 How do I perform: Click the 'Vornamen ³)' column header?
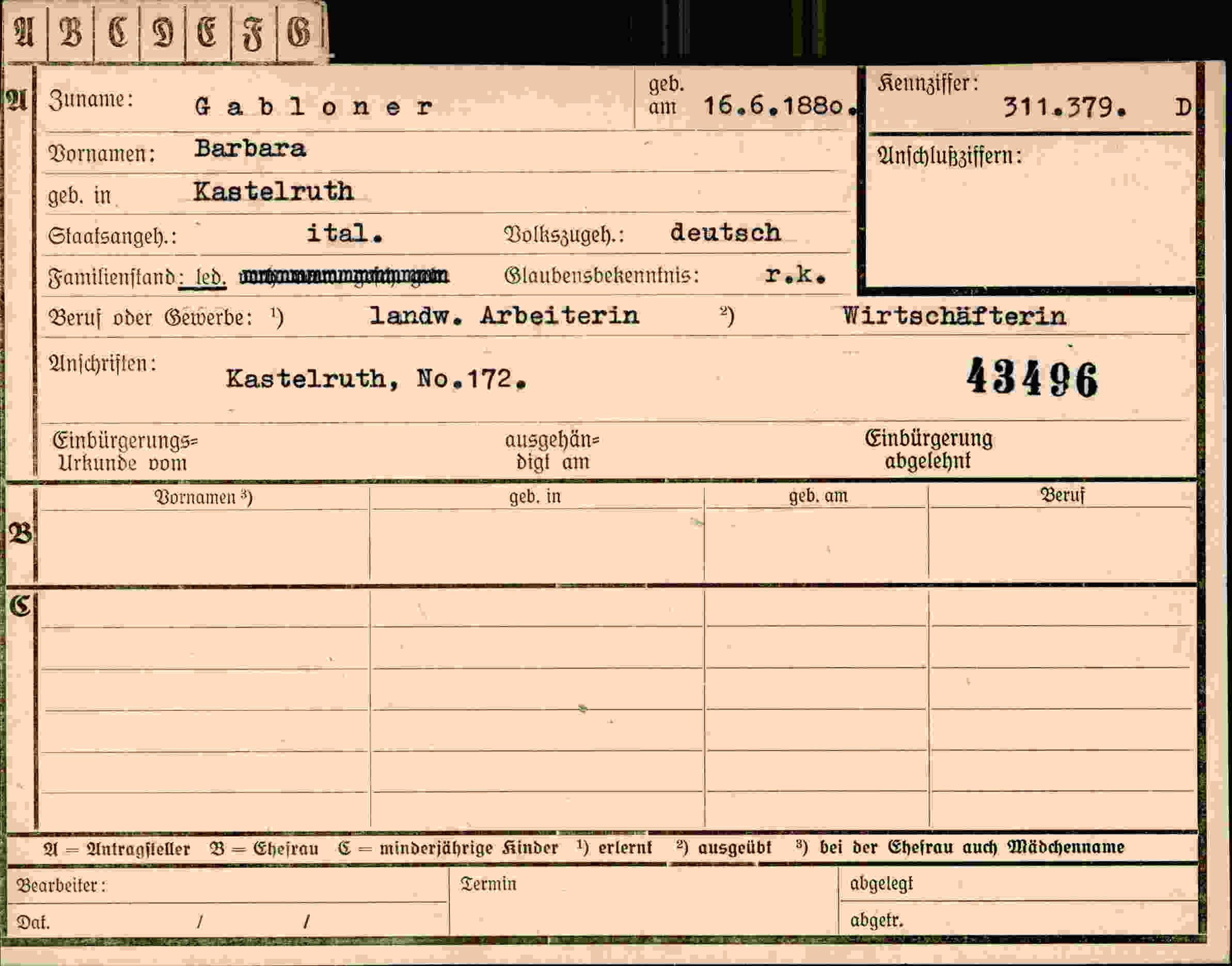click(x=203, y=496)
